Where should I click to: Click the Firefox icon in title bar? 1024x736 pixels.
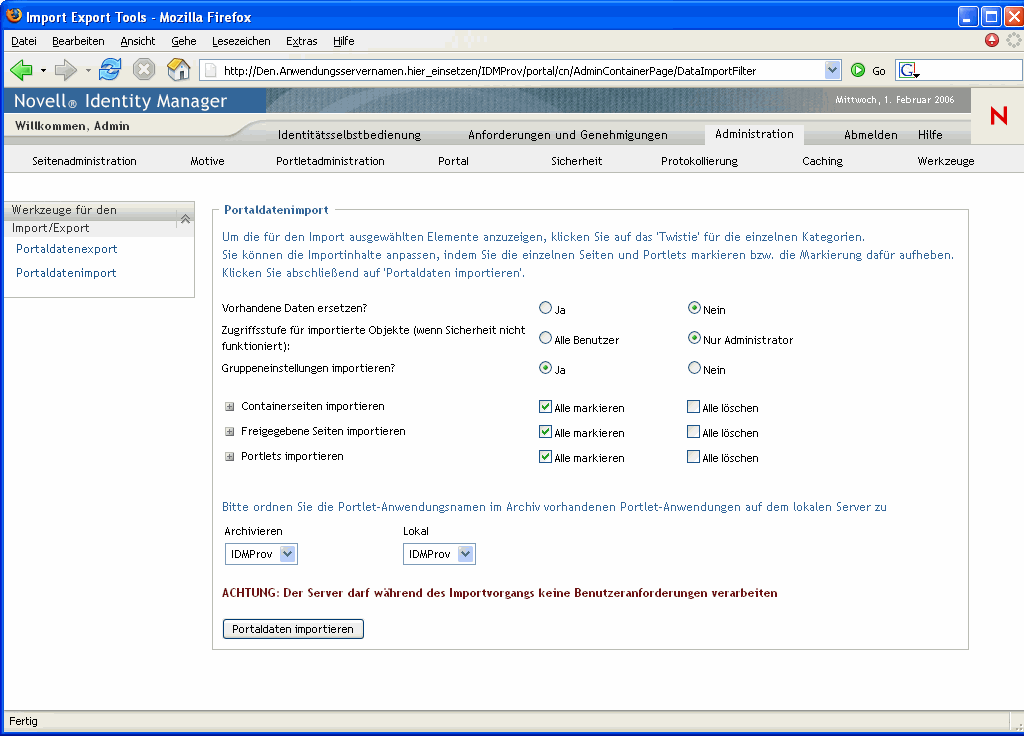click(x=14, y=16)
